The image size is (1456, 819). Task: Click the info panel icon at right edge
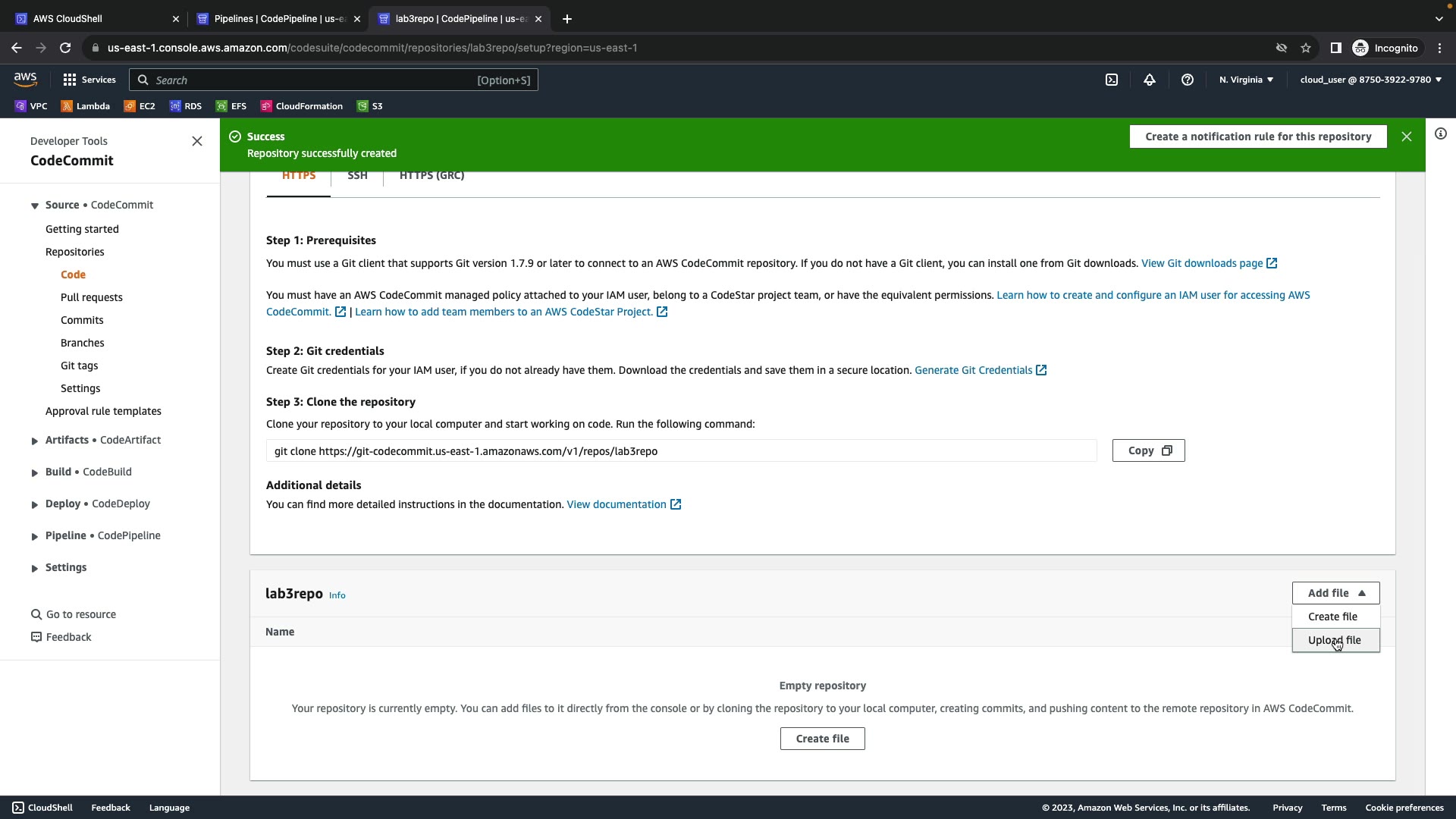tap(1440, 134)
